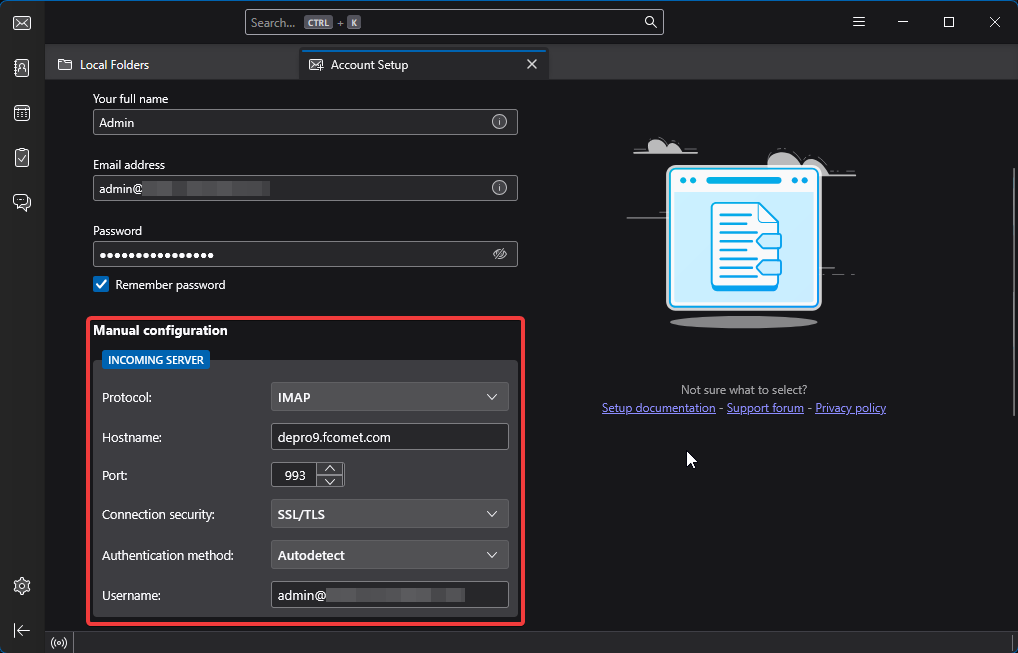Click the Username input field
The width and height of the screenshot is (1018, 653).
point(390,595)
